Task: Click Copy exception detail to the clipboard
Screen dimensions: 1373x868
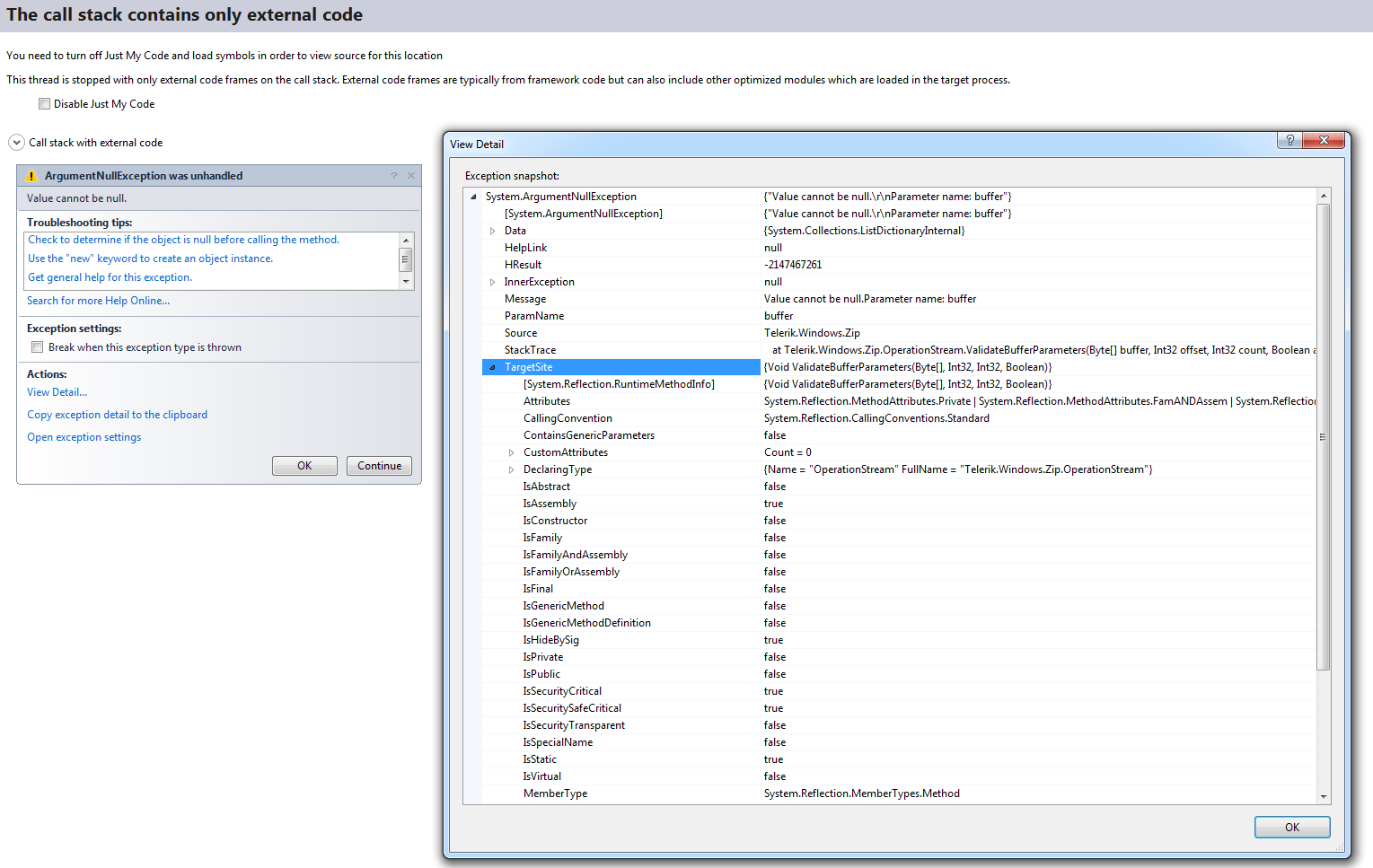Action: 117,415
